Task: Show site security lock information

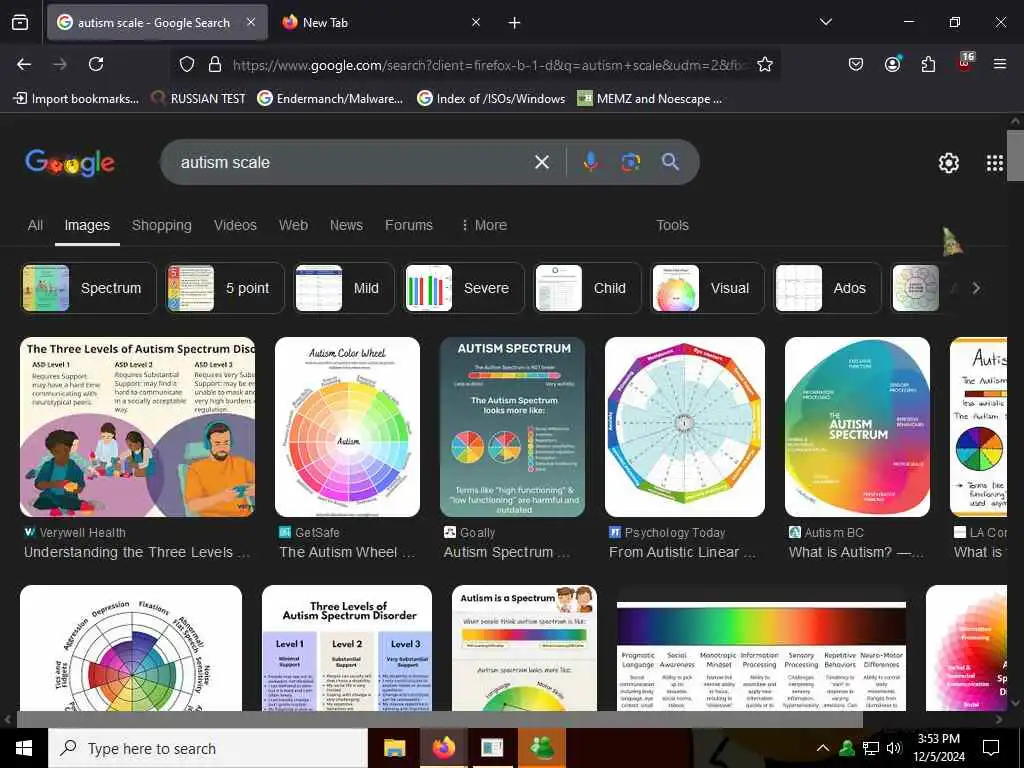Action: coord(214,64)
